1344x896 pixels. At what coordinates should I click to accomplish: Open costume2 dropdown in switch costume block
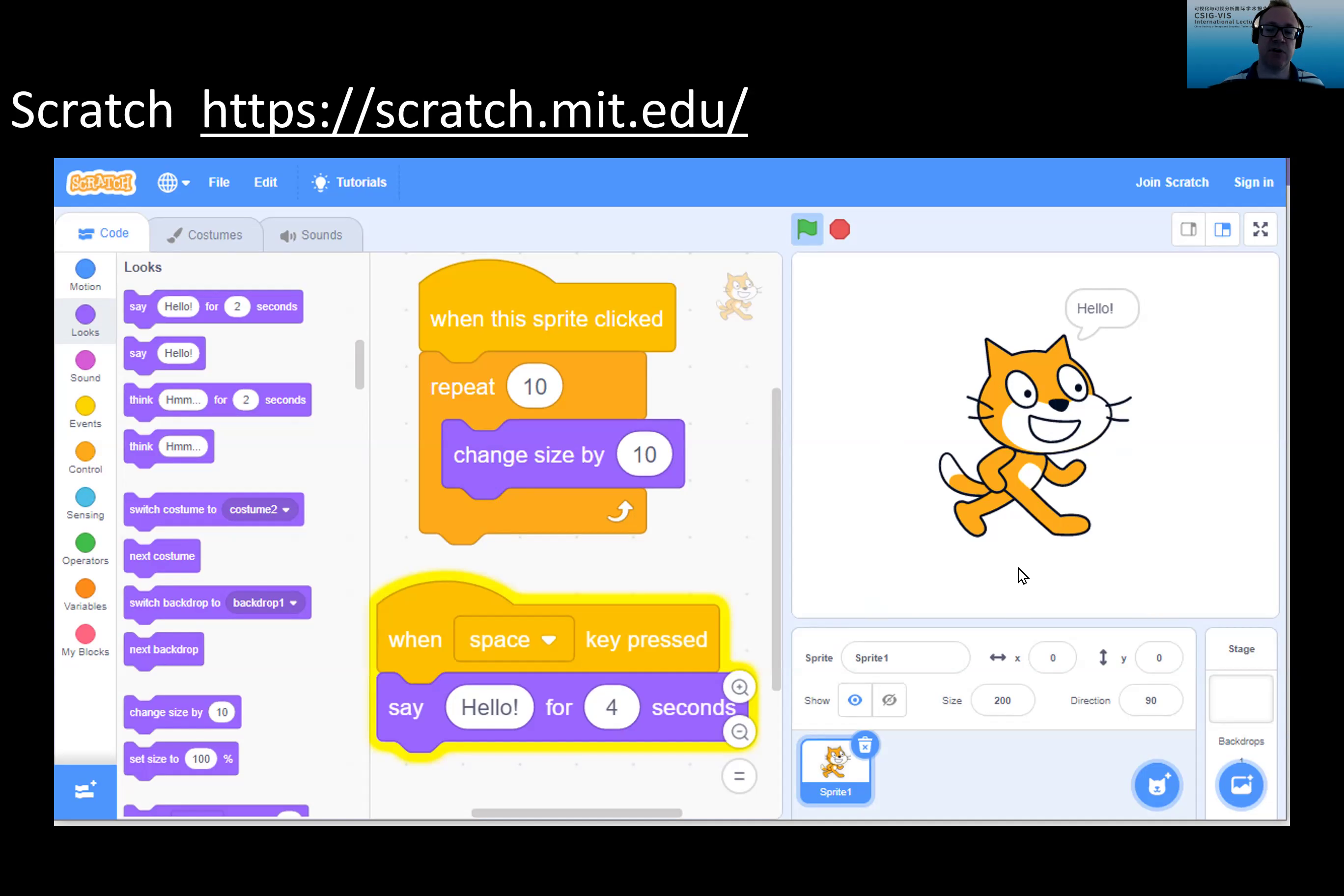click(260, 510)
